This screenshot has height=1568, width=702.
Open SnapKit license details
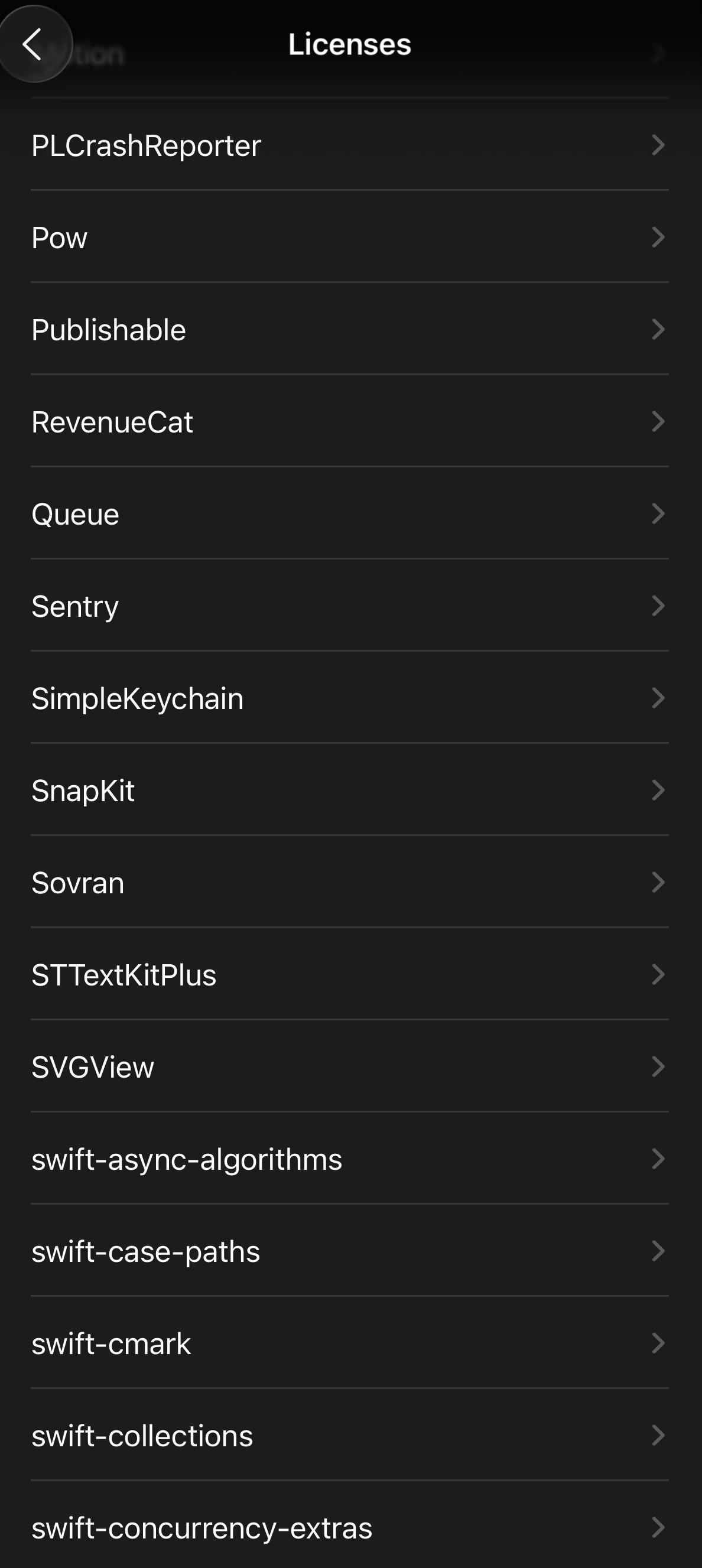pos(349,790)
